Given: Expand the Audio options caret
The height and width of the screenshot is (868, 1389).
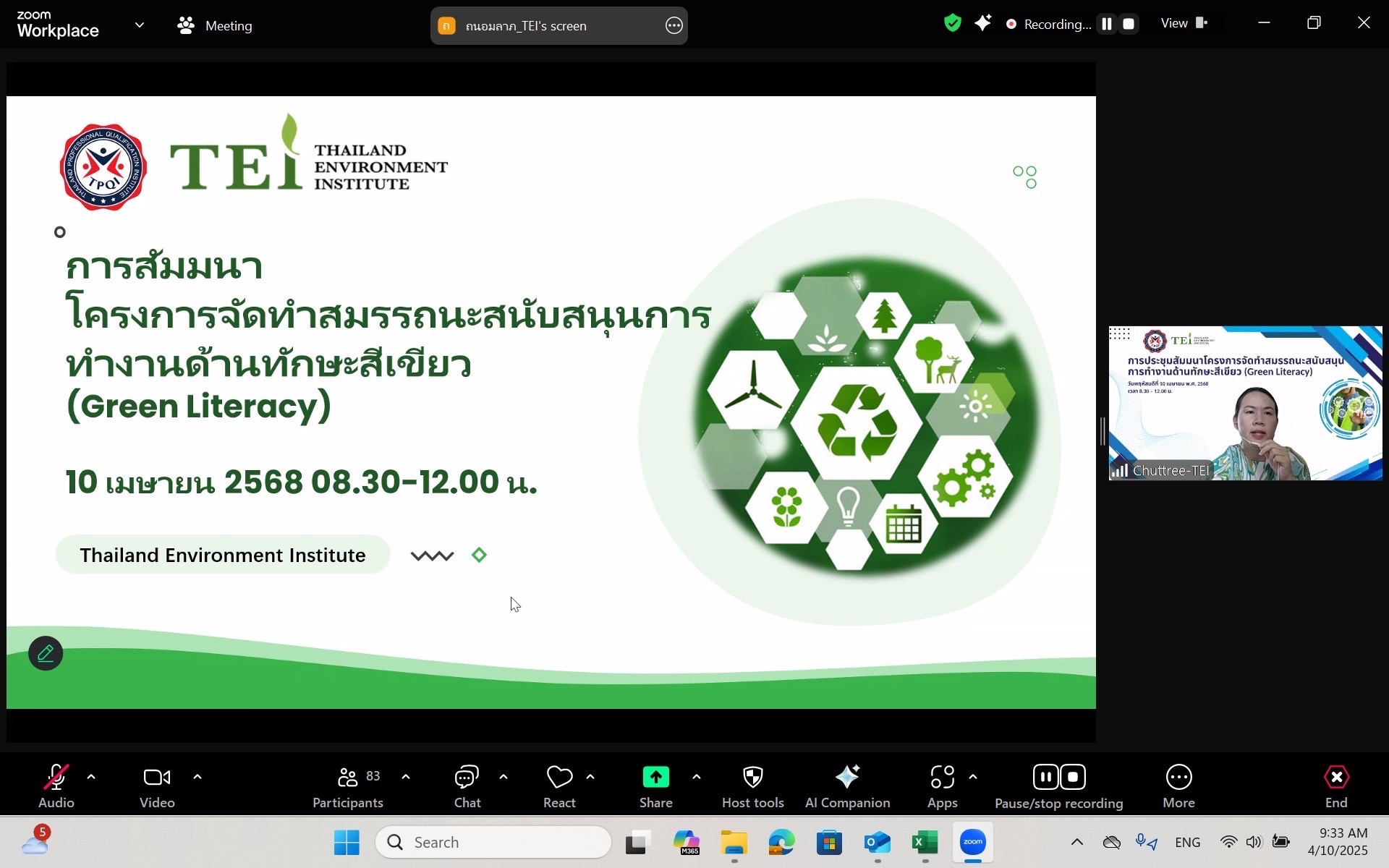Looking at the screenshot, I should (x=91, y=777).
